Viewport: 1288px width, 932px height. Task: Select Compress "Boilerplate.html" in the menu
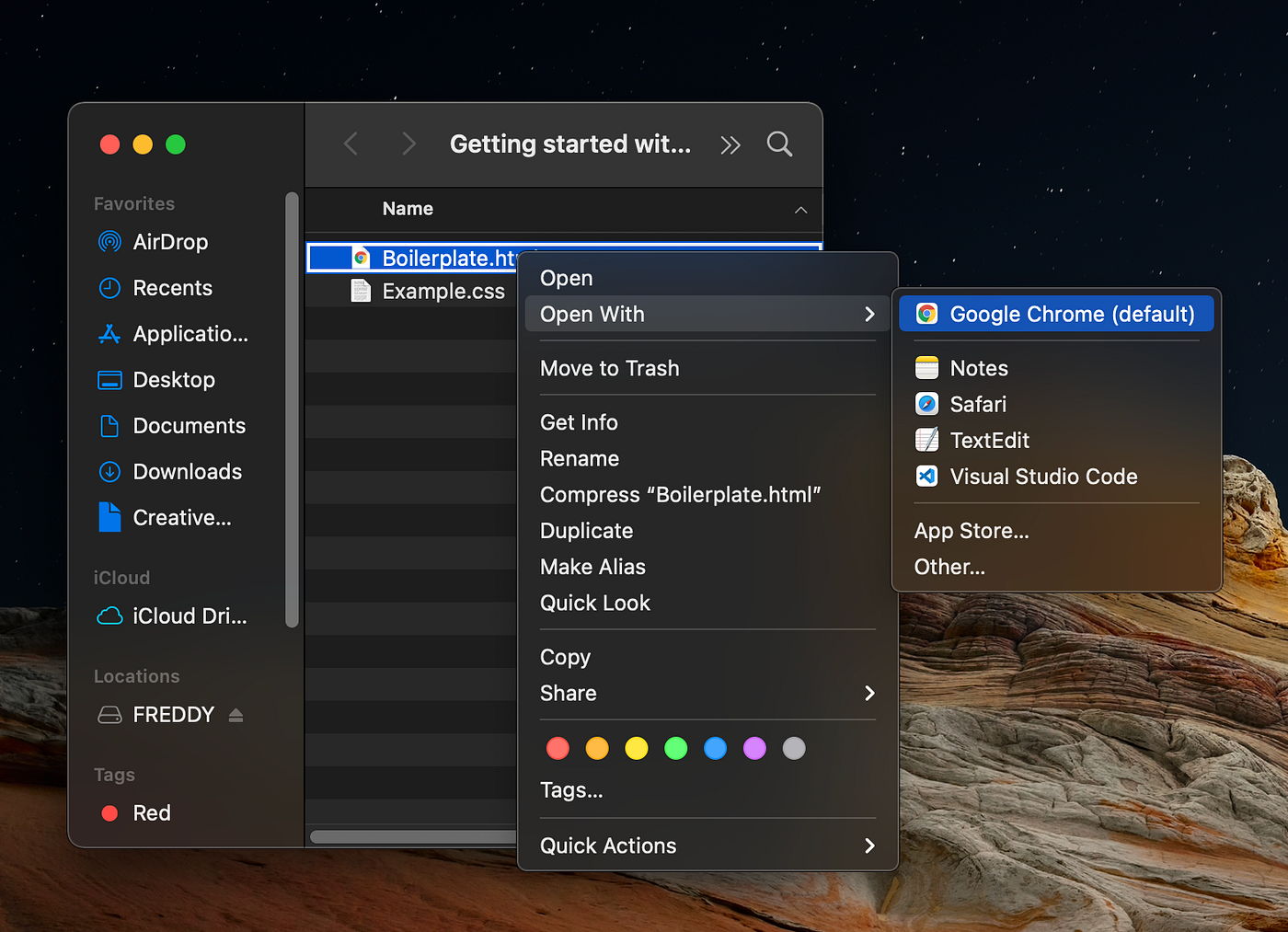pos(681,494)
